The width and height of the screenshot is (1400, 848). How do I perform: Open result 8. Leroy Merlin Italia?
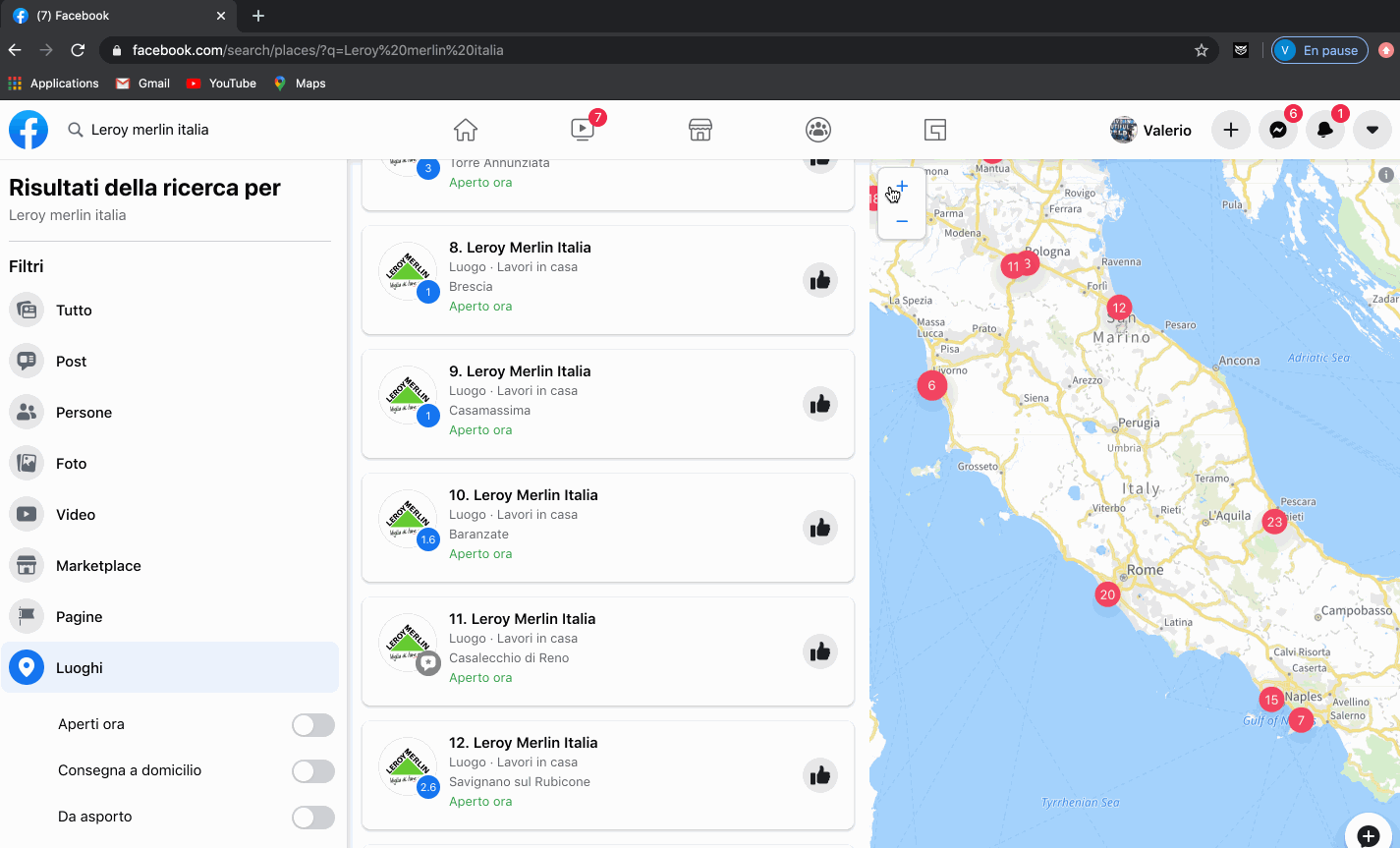coord(520,248)
